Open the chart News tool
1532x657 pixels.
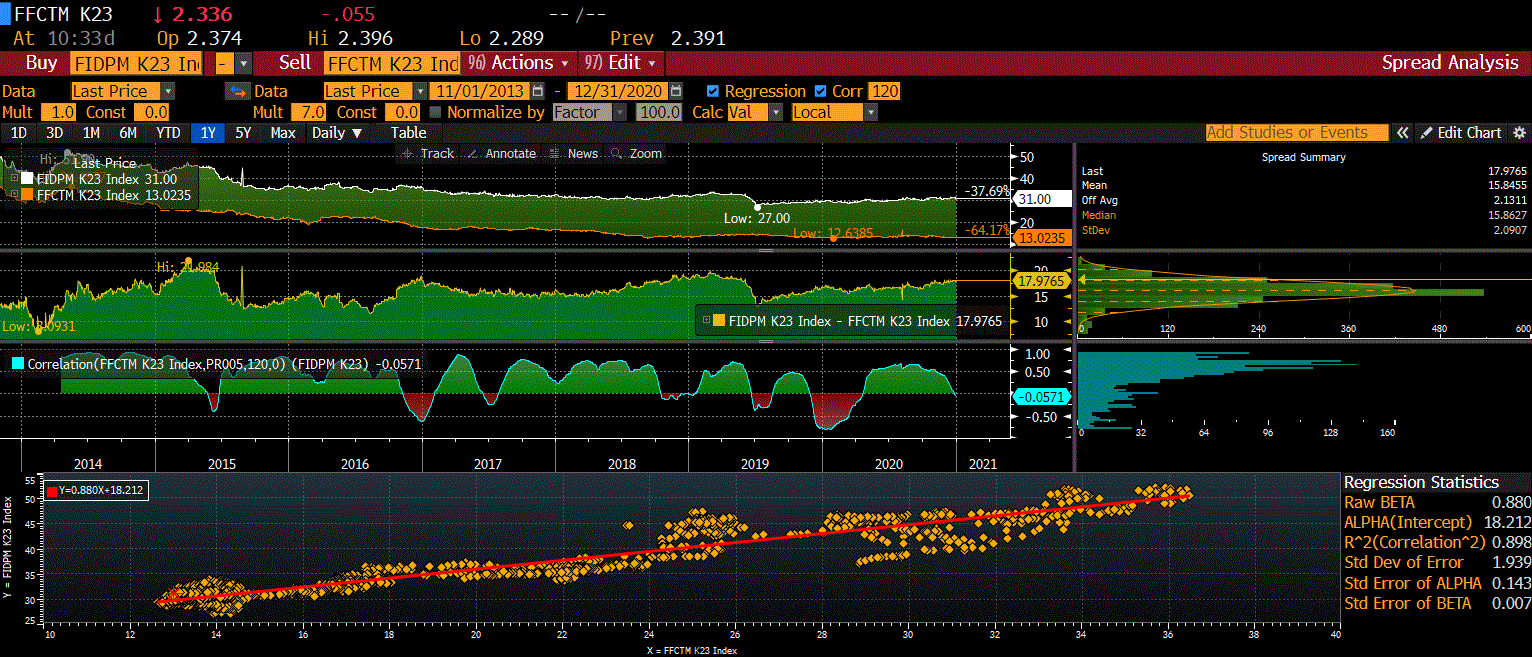coord(575,153)
